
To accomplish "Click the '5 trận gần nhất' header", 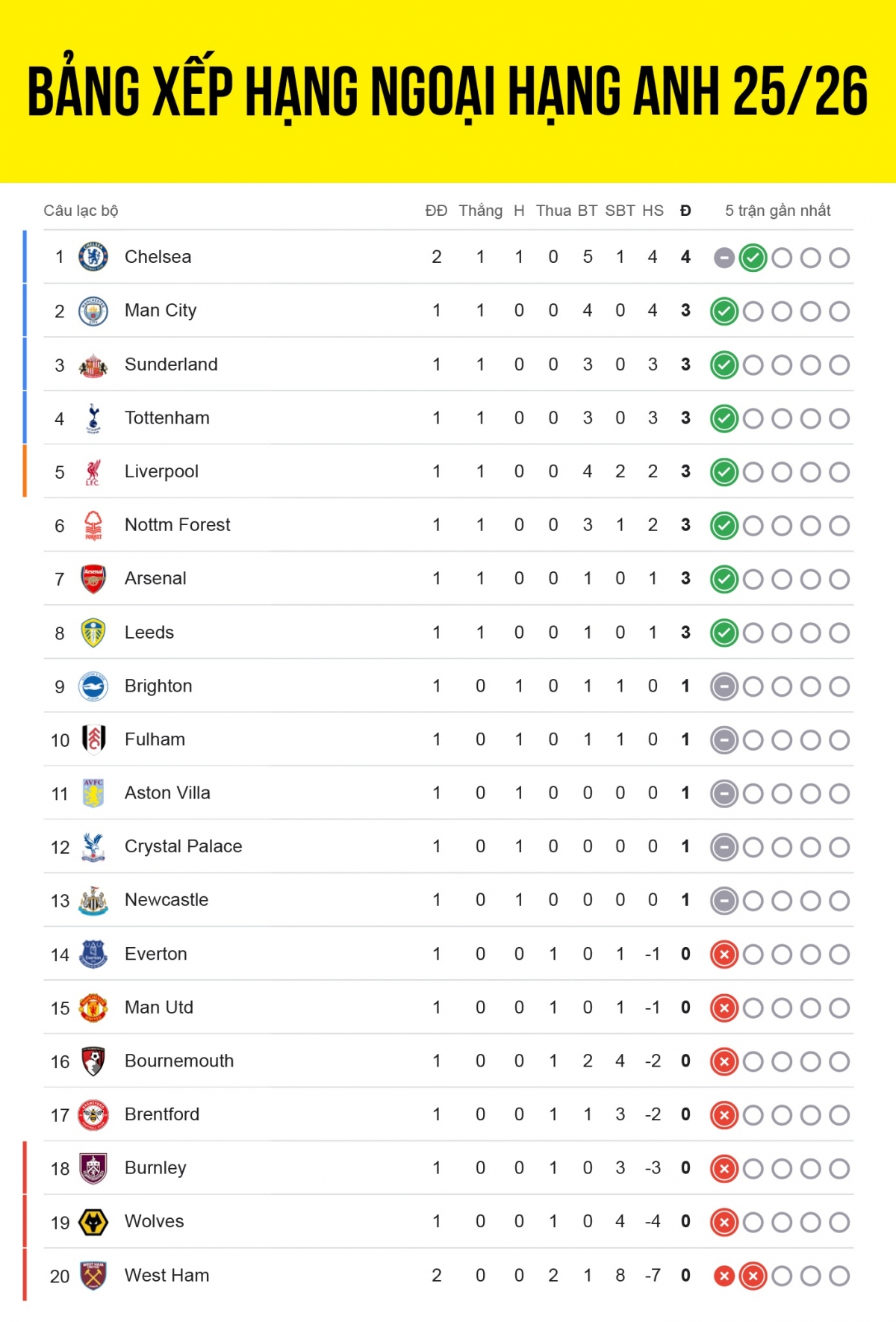I will pos(778,211).
